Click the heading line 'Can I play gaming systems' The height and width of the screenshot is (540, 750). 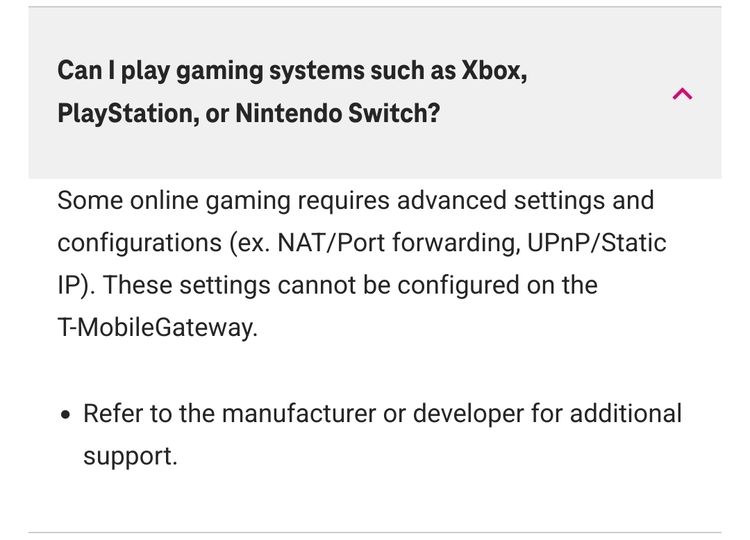(x=292, y=70)
